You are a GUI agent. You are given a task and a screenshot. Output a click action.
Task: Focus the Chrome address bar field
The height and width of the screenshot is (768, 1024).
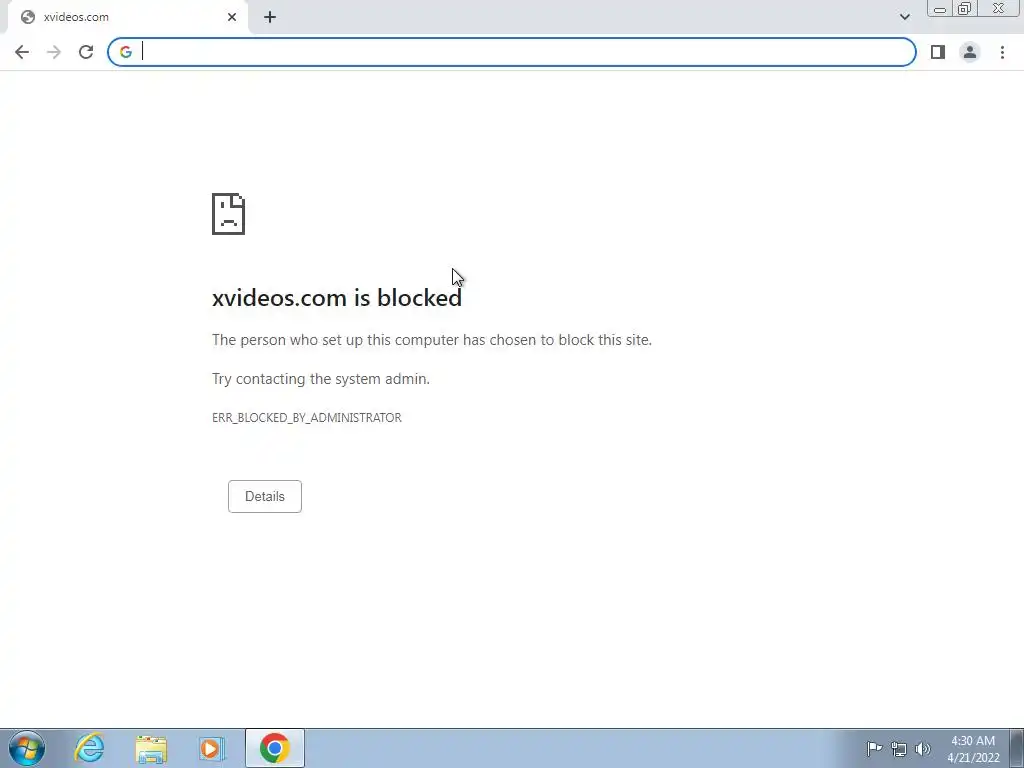pyautogui.click(x=512, y=52)
